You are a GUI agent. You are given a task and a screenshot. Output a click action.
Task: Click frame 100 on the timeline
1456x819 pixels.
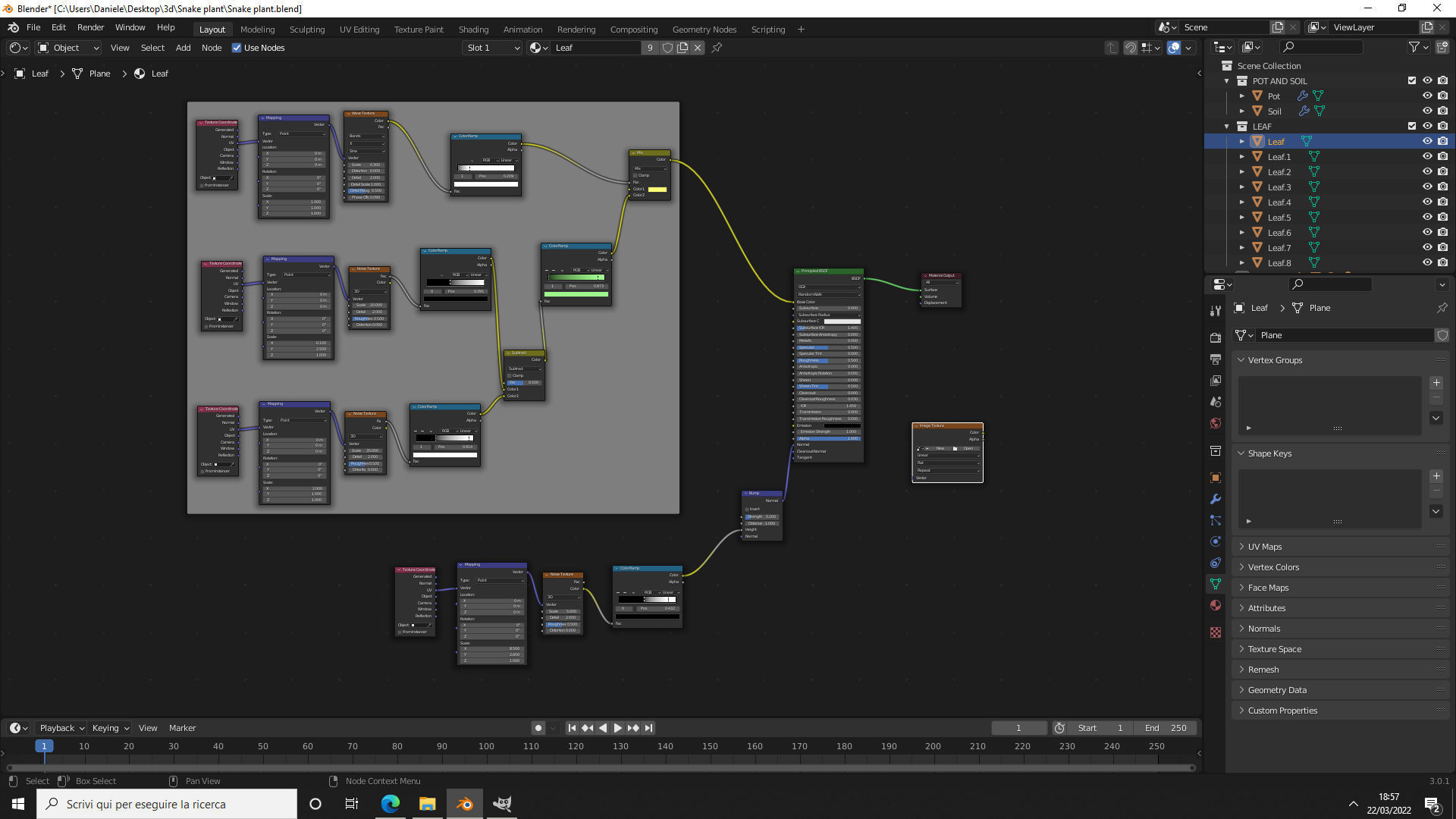486,746
